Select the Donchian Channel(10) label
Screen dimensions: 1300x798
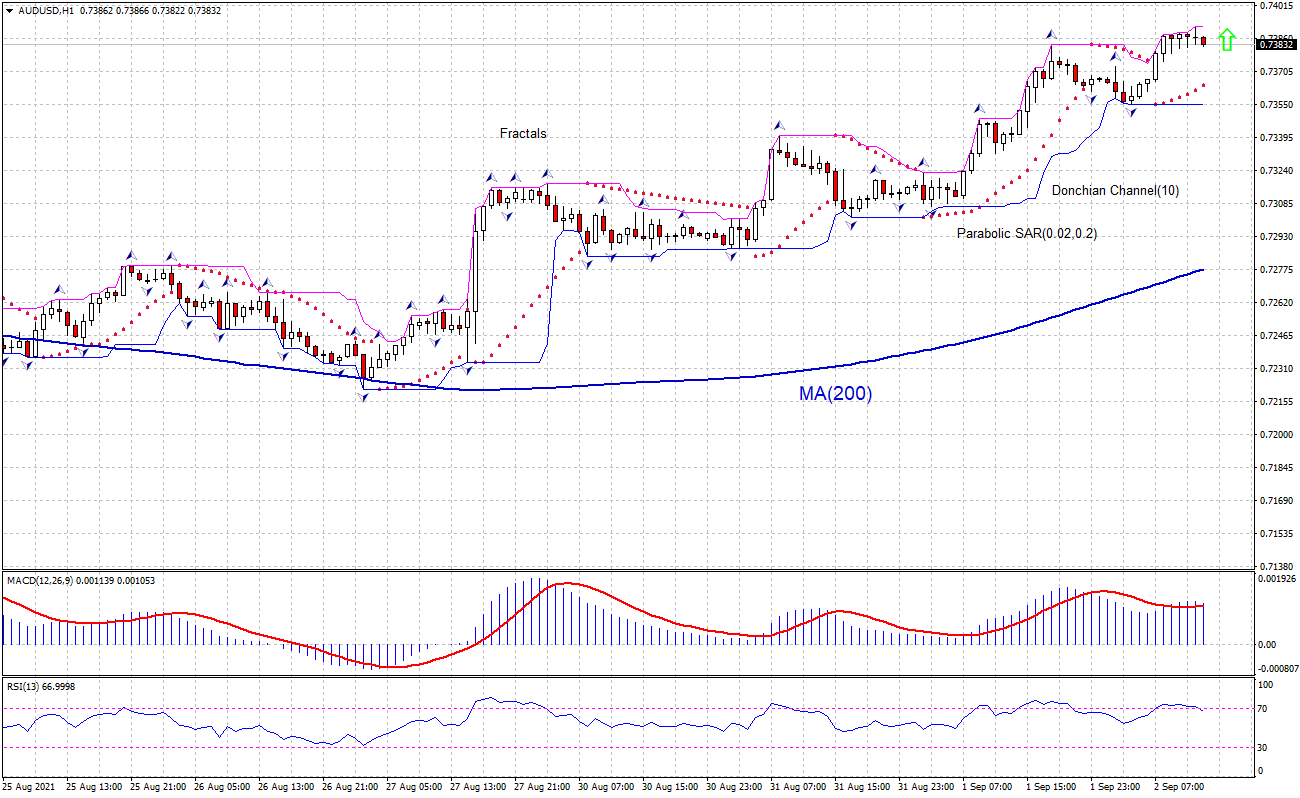point(1114,190)
